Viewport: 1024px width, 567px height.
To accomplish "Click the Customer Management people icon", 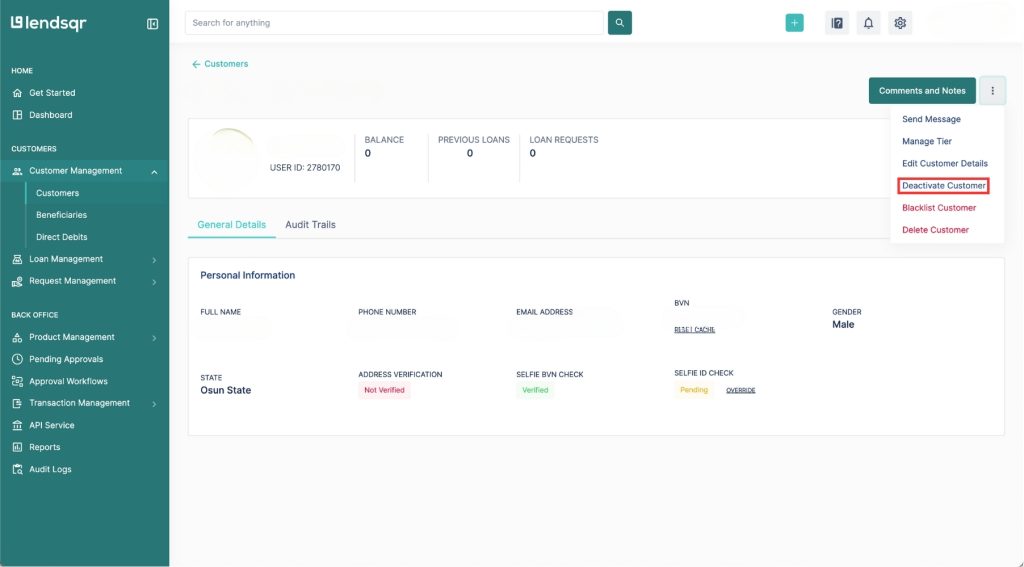I will click(18, 171).
